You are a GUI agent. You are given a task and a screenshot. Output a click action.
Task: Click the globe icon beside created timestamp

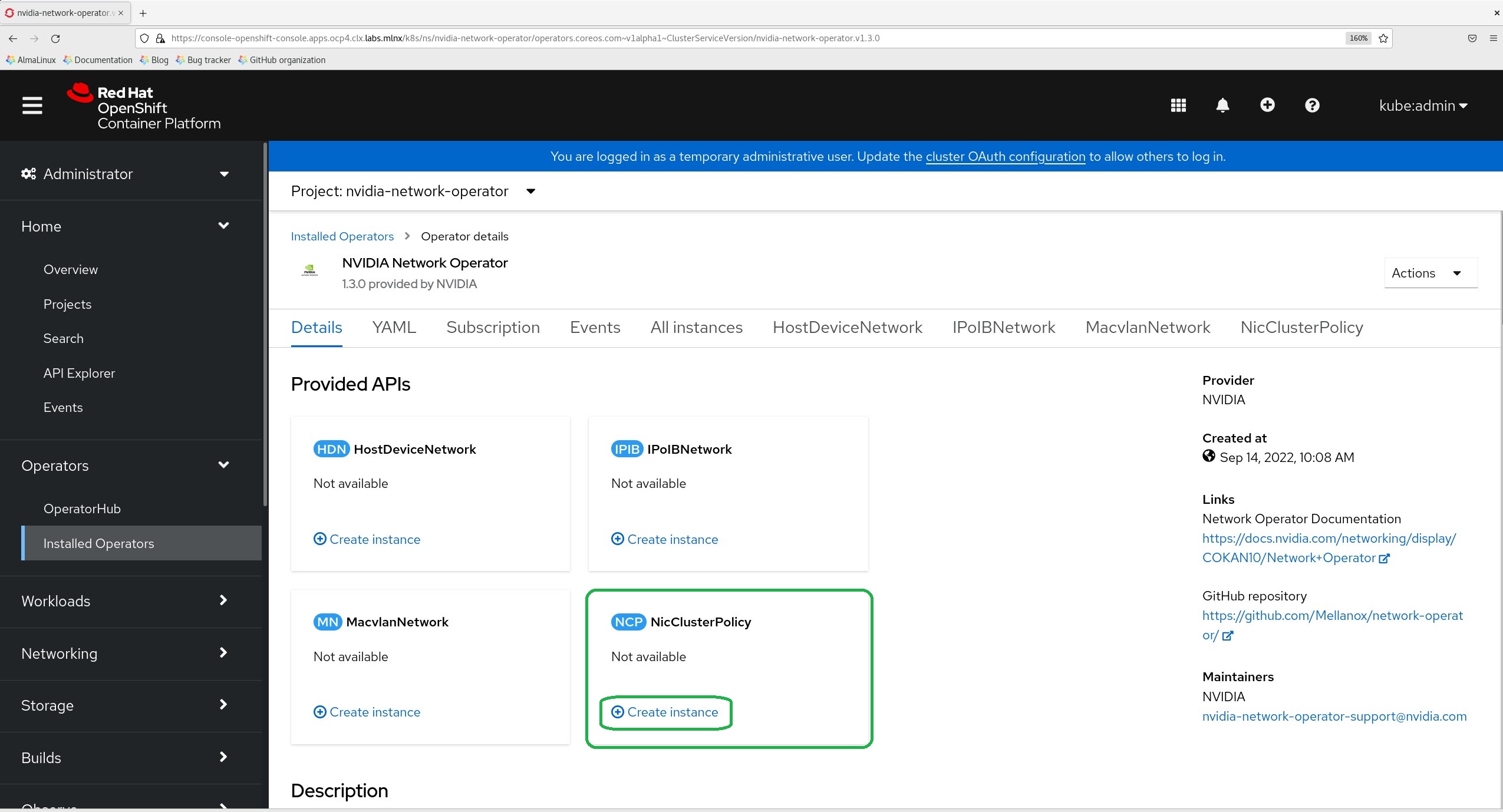(1208, 456)
